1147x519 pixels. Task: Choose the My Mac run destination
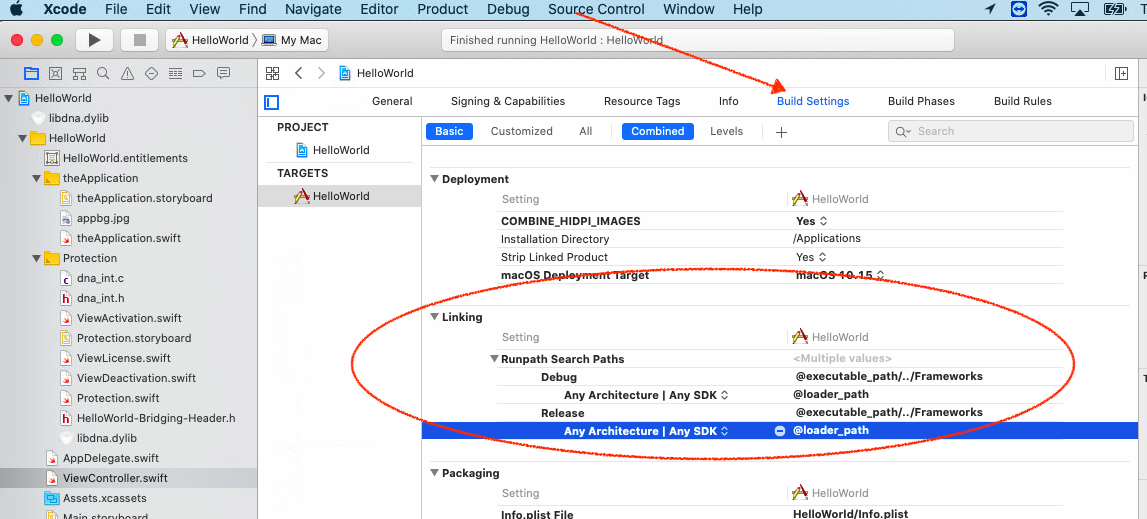point(293,40)
